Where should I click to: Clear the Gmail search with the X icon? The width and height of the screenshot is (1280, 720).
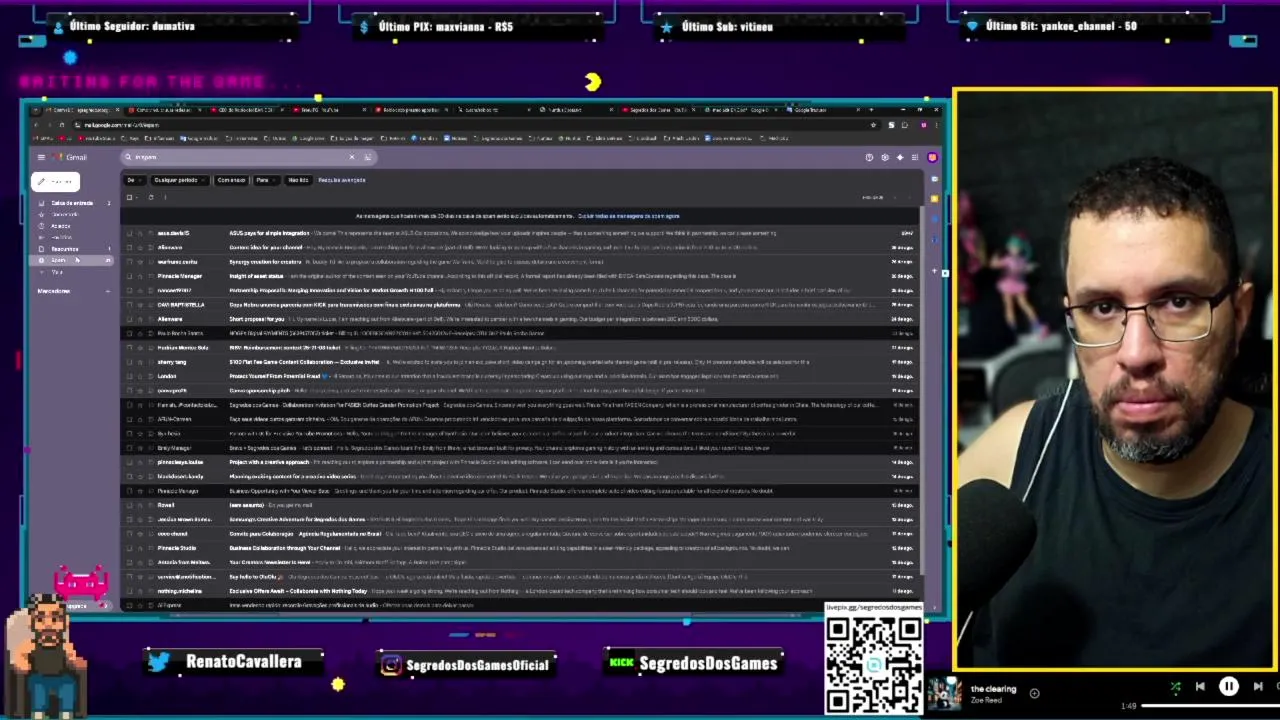coord(351,157)
